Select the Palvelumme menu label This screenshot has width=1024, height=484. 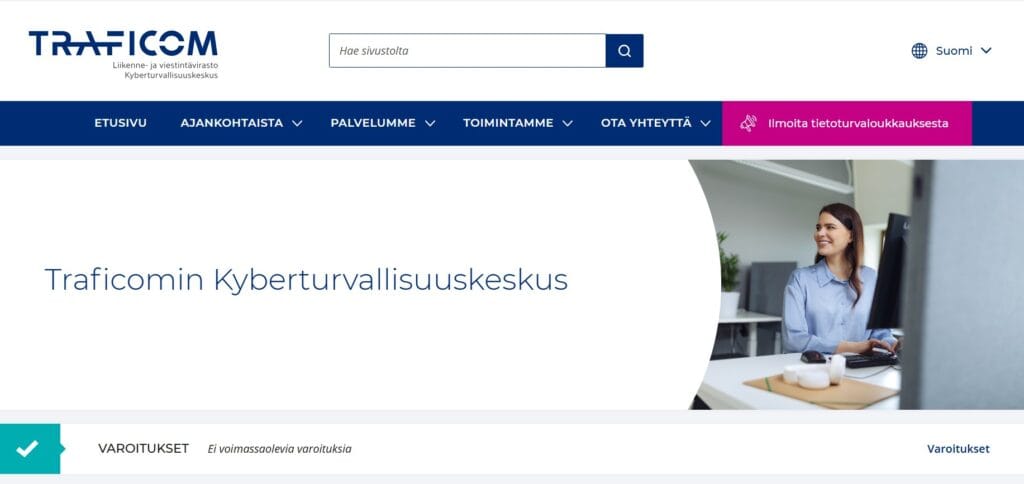pos(373,123)
